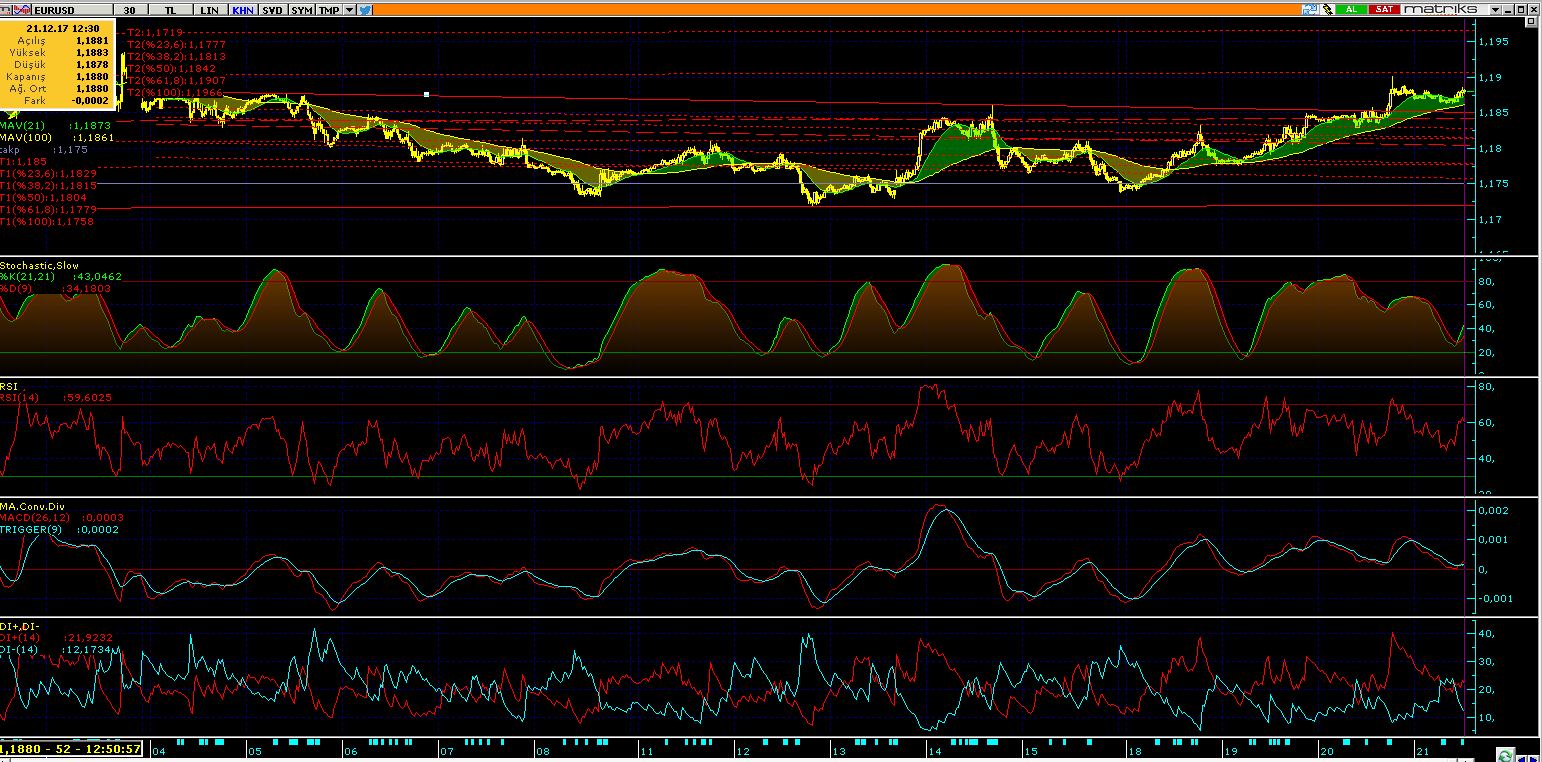Expand the dropdown arrow after TMP

(350, 10)
